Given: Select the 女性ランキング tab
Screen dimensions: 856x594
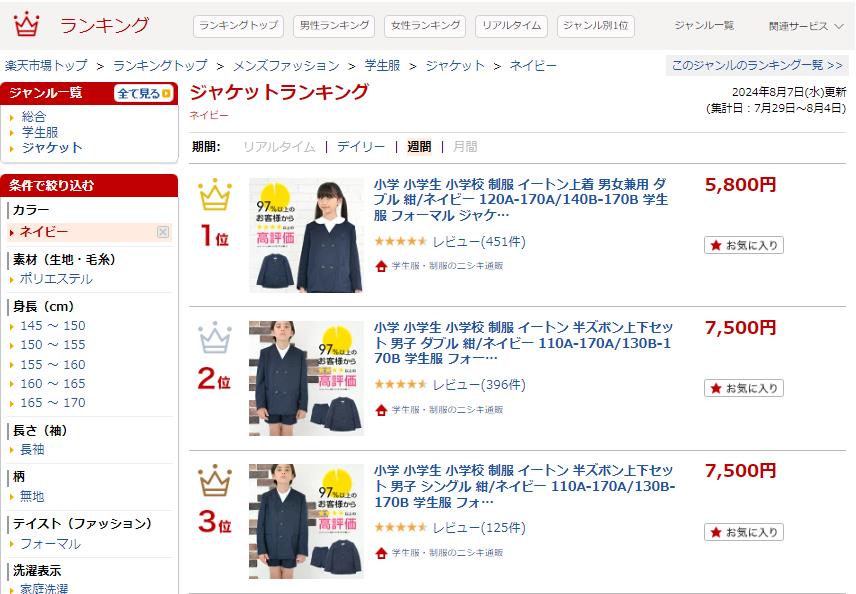Looking at the screenshot, I should (x=425, y=26).
